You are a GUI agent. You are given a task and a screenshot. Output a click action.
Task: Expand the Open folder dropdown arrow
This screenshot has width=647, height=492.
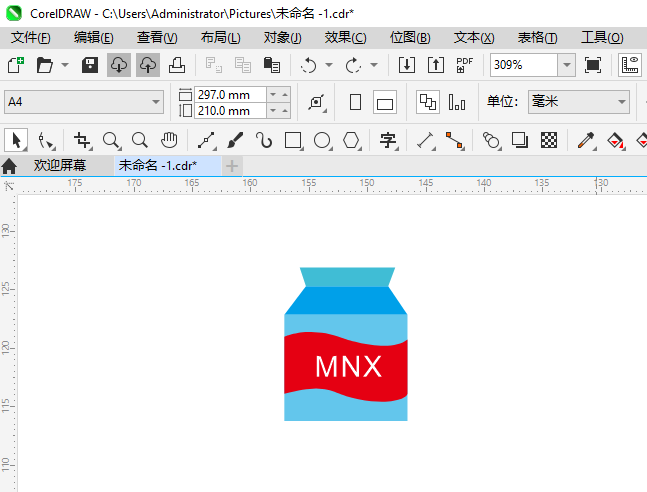tap(65, 65)
